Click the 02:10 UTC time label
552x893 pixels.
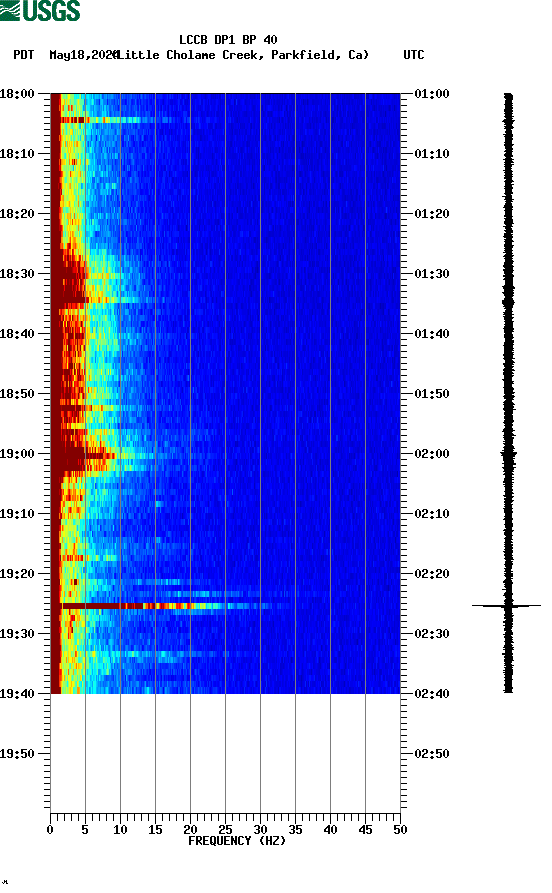(432, 513)
